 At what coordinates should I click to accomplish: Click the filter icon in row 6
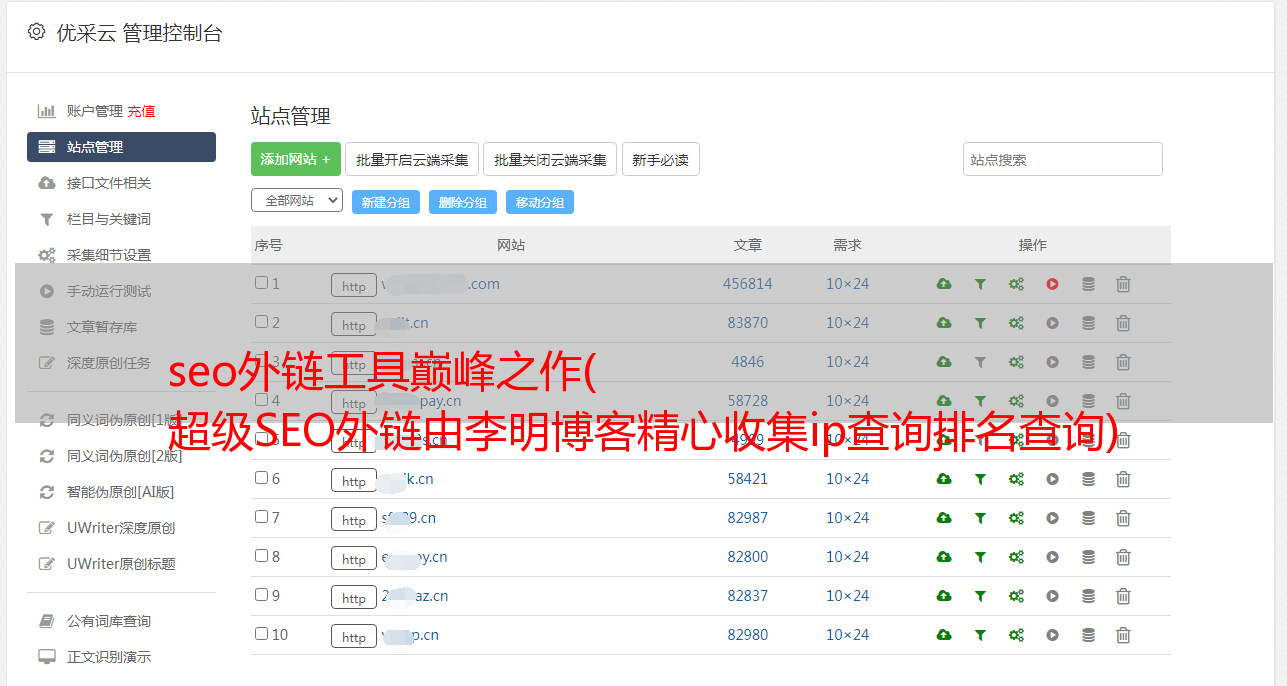[980, 479]
